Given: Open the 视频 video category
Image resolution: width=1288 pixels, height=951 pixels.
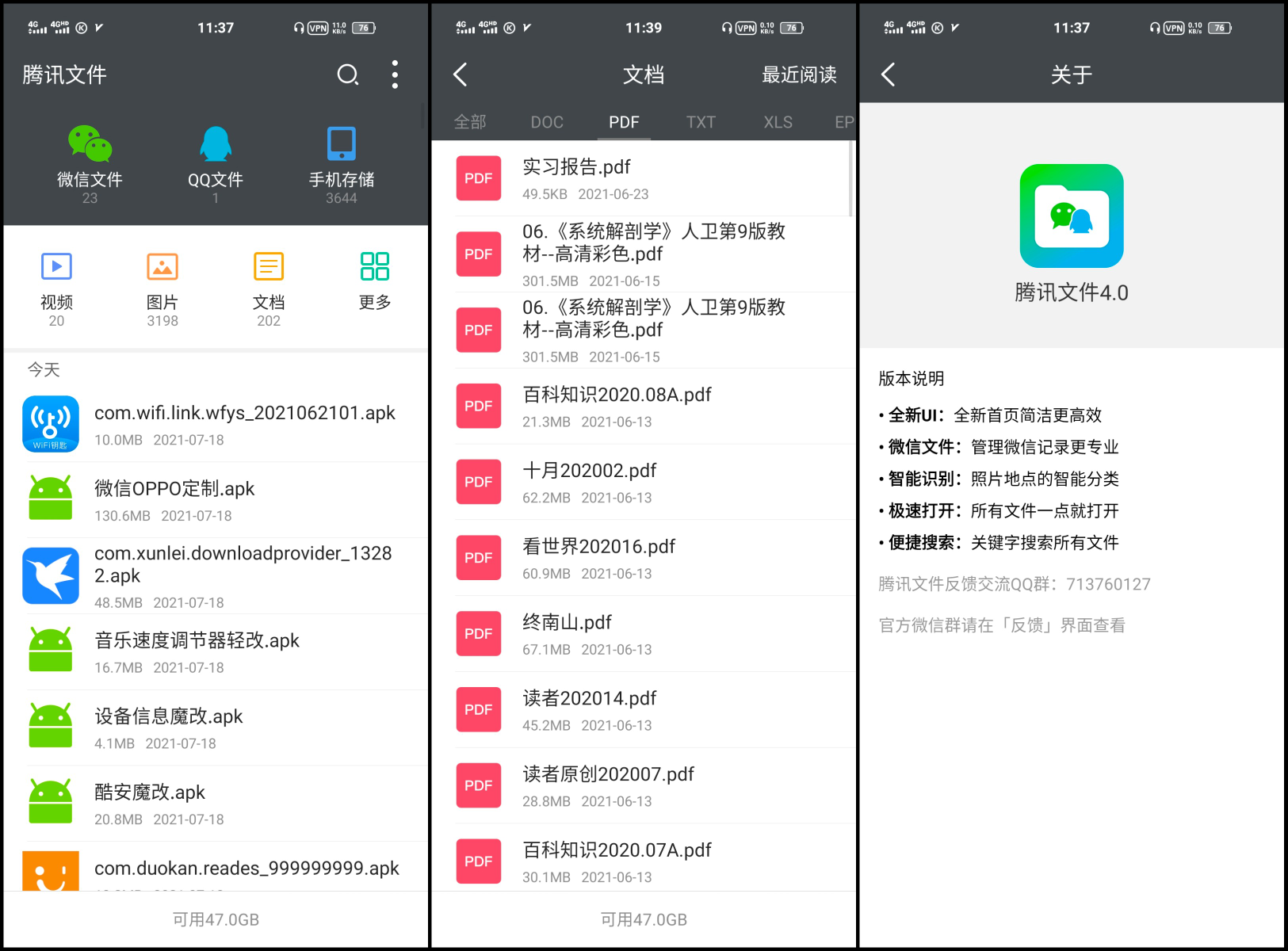Looking at the screenshot, I should click(x=56, y=267).
